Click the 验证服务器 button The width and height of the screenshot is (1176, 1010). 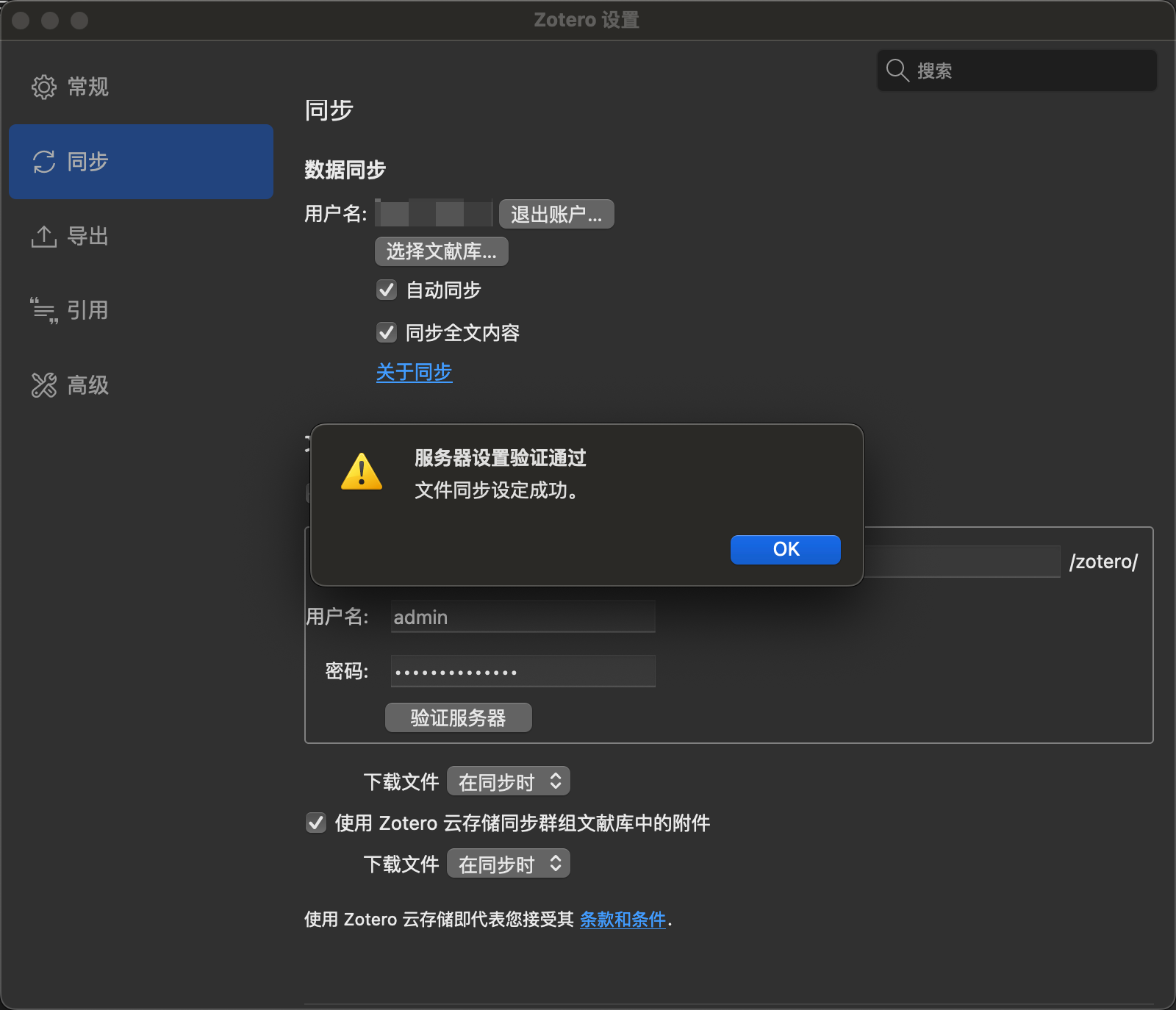(458, 717)
